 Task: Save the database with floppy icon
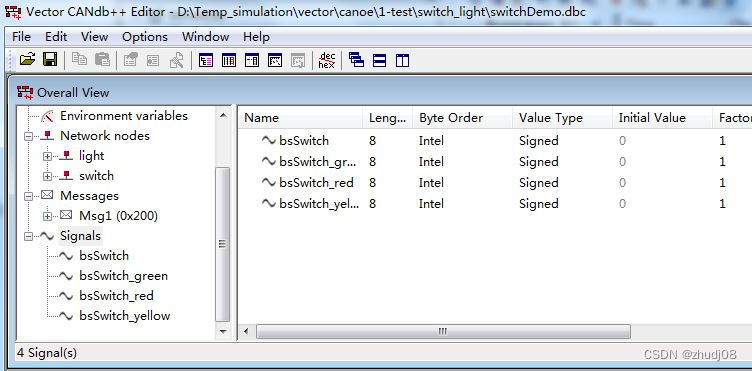[x=50, y=59]
